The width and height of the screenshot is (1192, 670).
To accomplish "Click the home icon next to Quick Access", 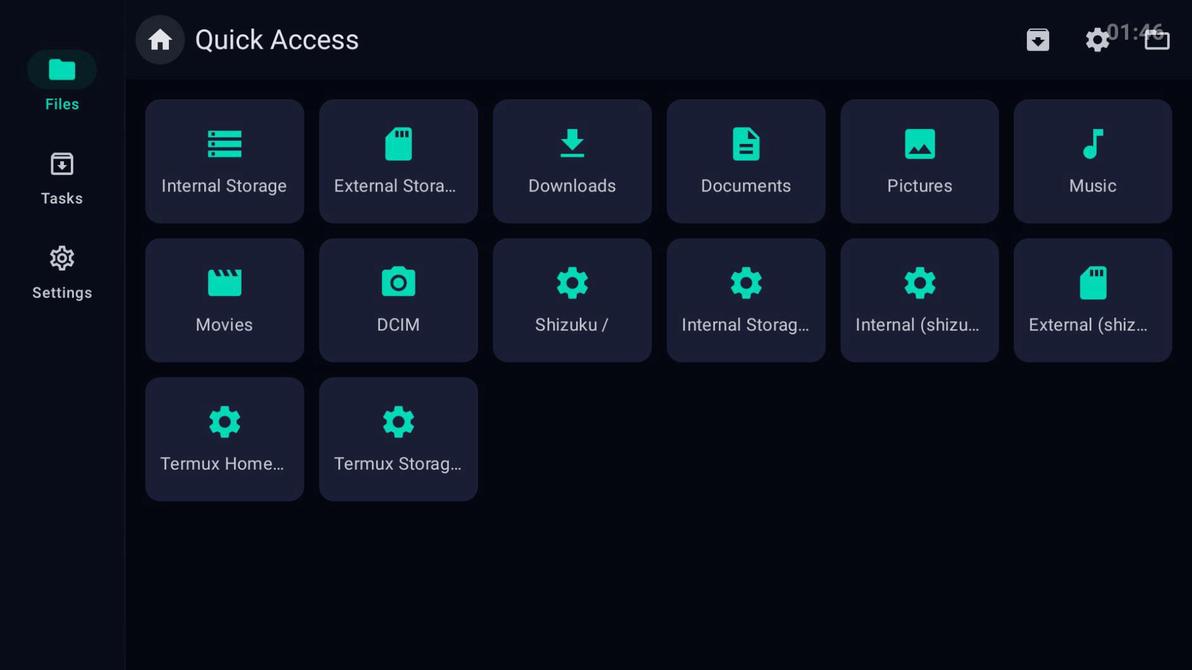I will [160, 39].
